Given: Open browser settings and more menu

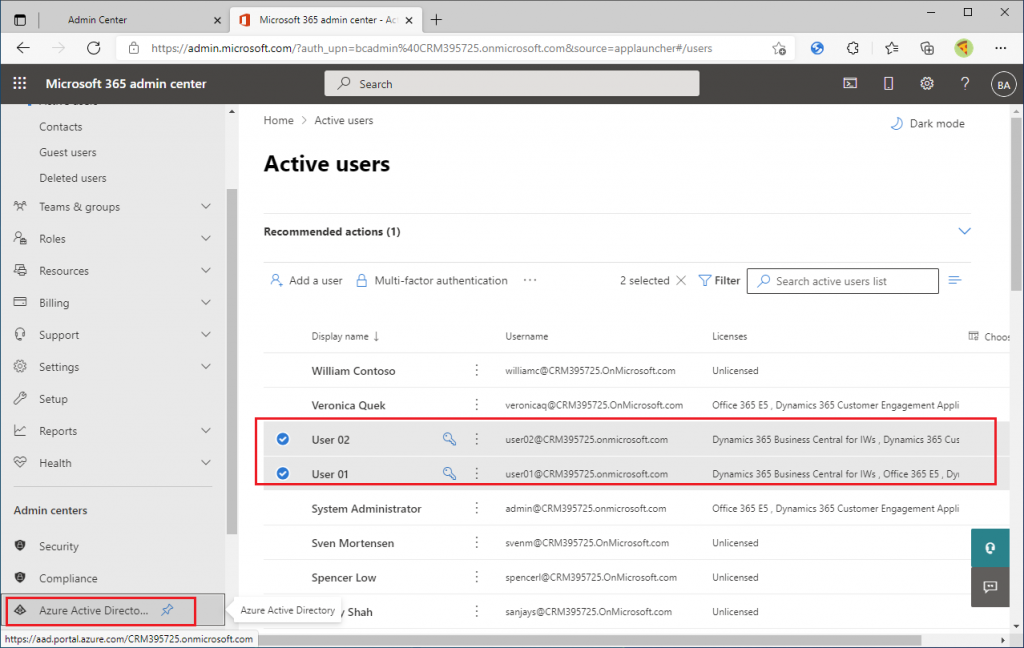Looking at the screenshot, I should click(x=1000, y=48).
